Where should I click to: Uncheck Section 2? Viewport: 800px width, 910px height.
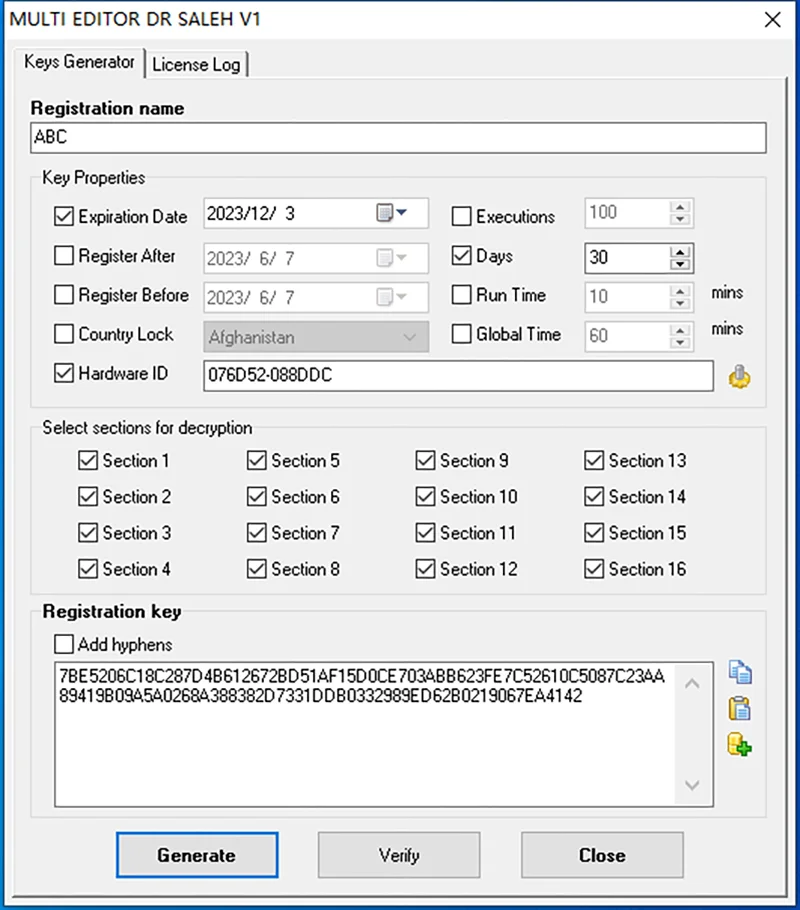point(88,497)
